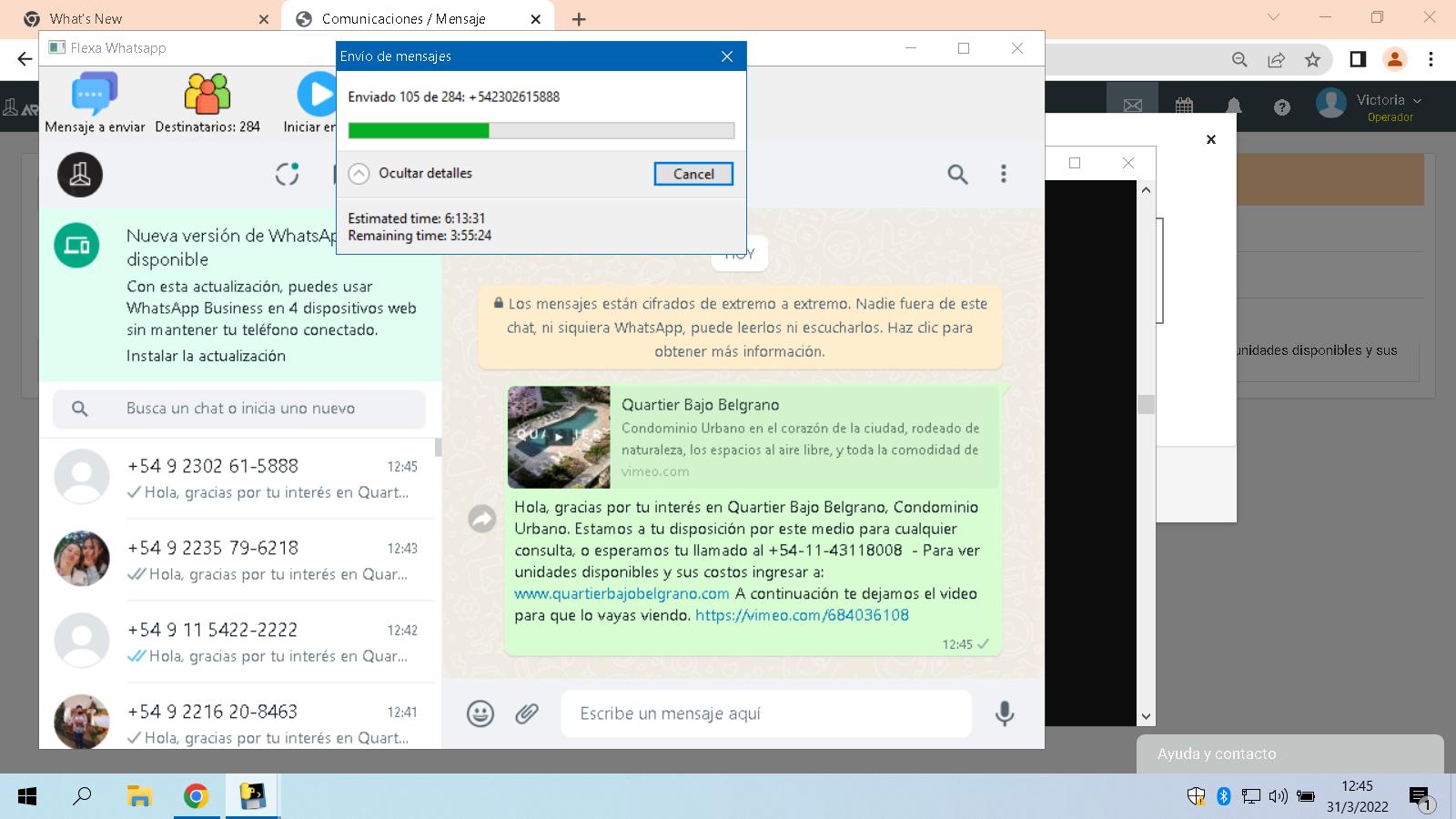Click Cancel in Envío de mensajes dialog
This screenshot has width=1456, height=819.
(693, 174)
